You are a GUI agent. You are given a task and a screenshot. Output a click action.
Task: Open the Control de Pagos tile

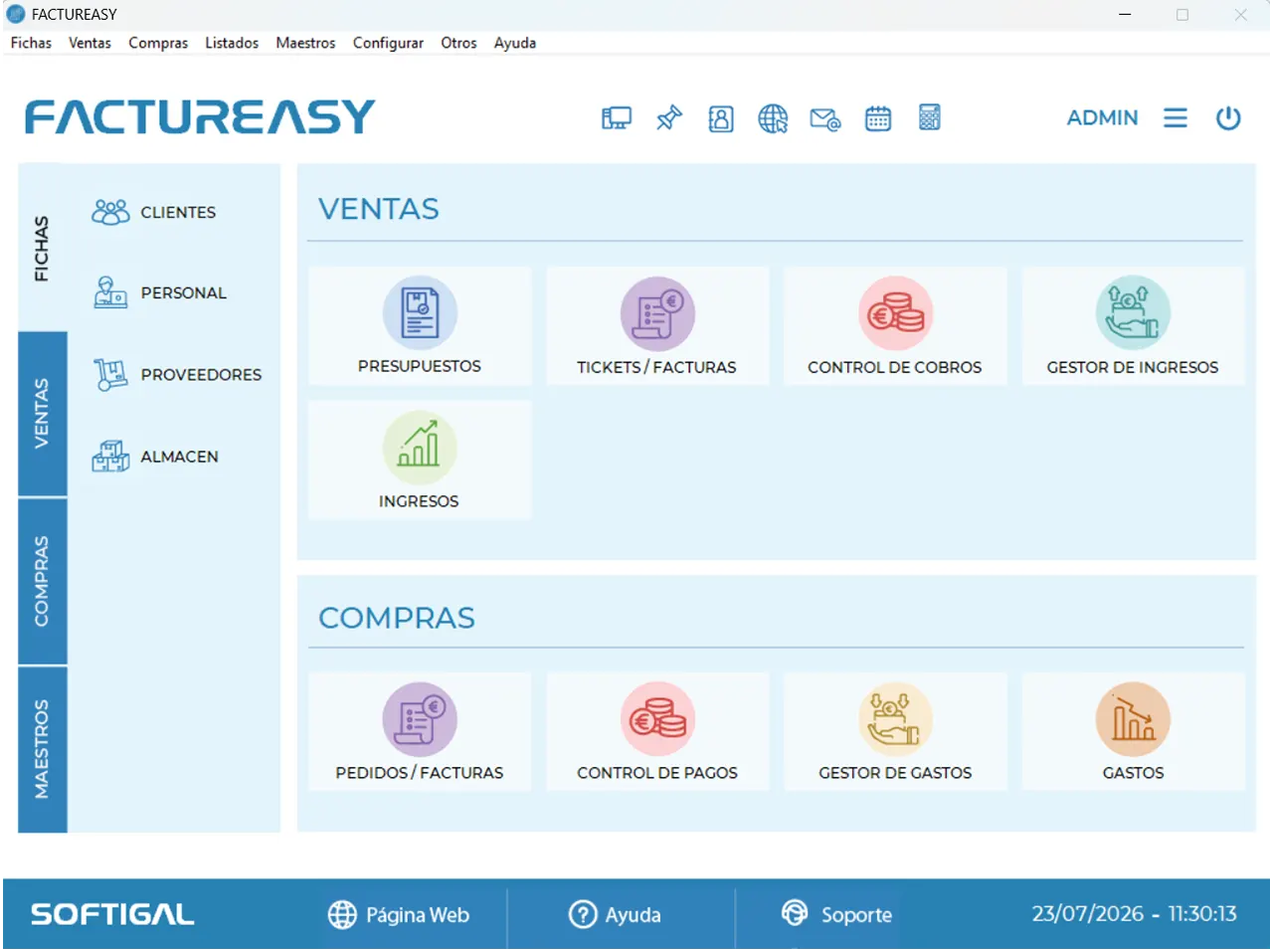[657, 731]
